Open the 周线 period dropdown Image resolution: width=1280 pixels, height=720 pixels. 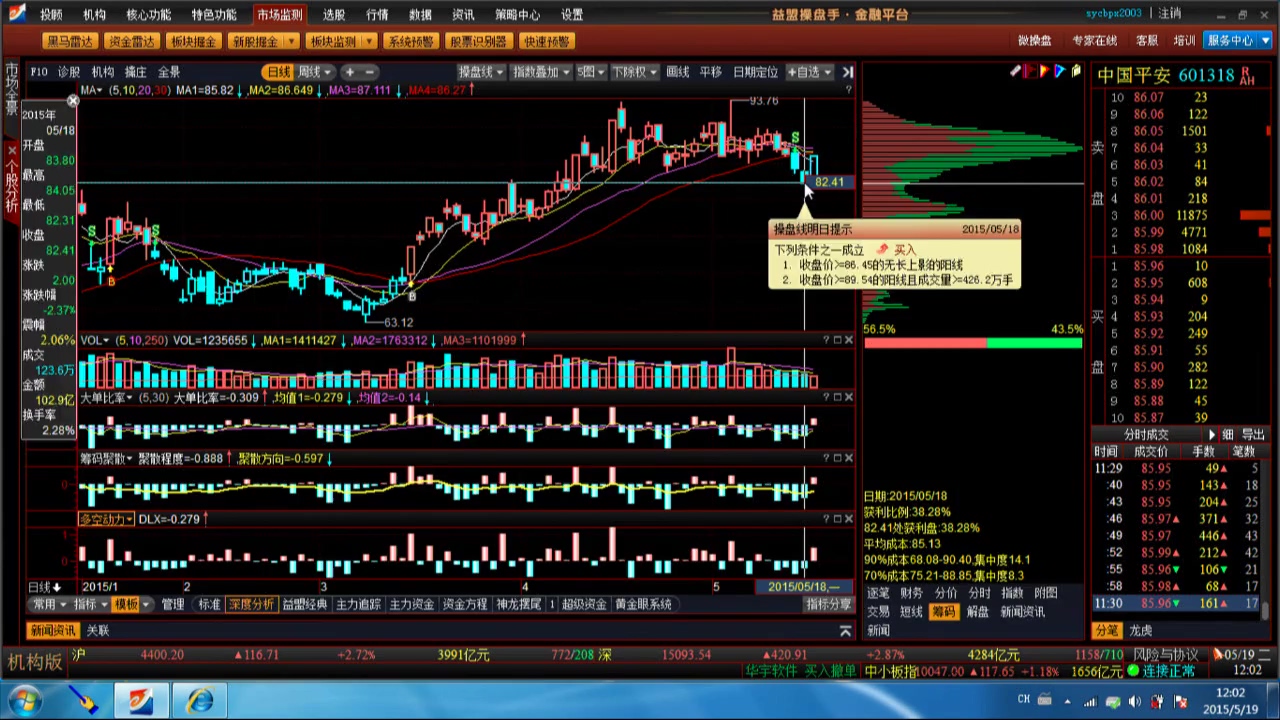pos(314,72)
